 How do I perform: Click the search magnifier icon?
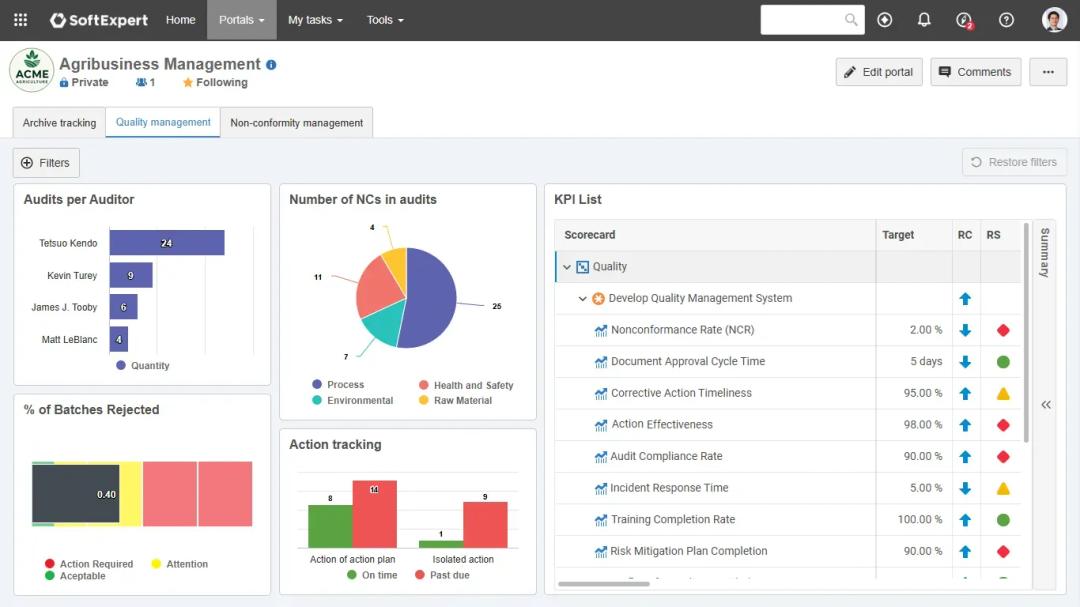coord(851,20)
